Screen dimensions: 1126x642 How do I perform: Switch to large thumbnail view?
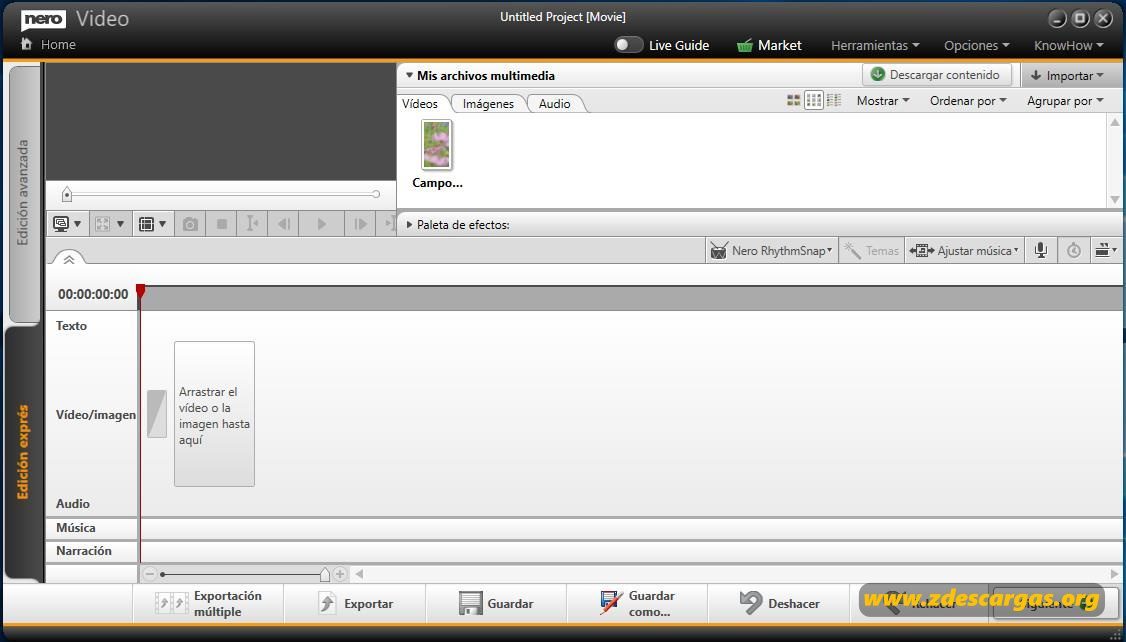pos(794,101)
